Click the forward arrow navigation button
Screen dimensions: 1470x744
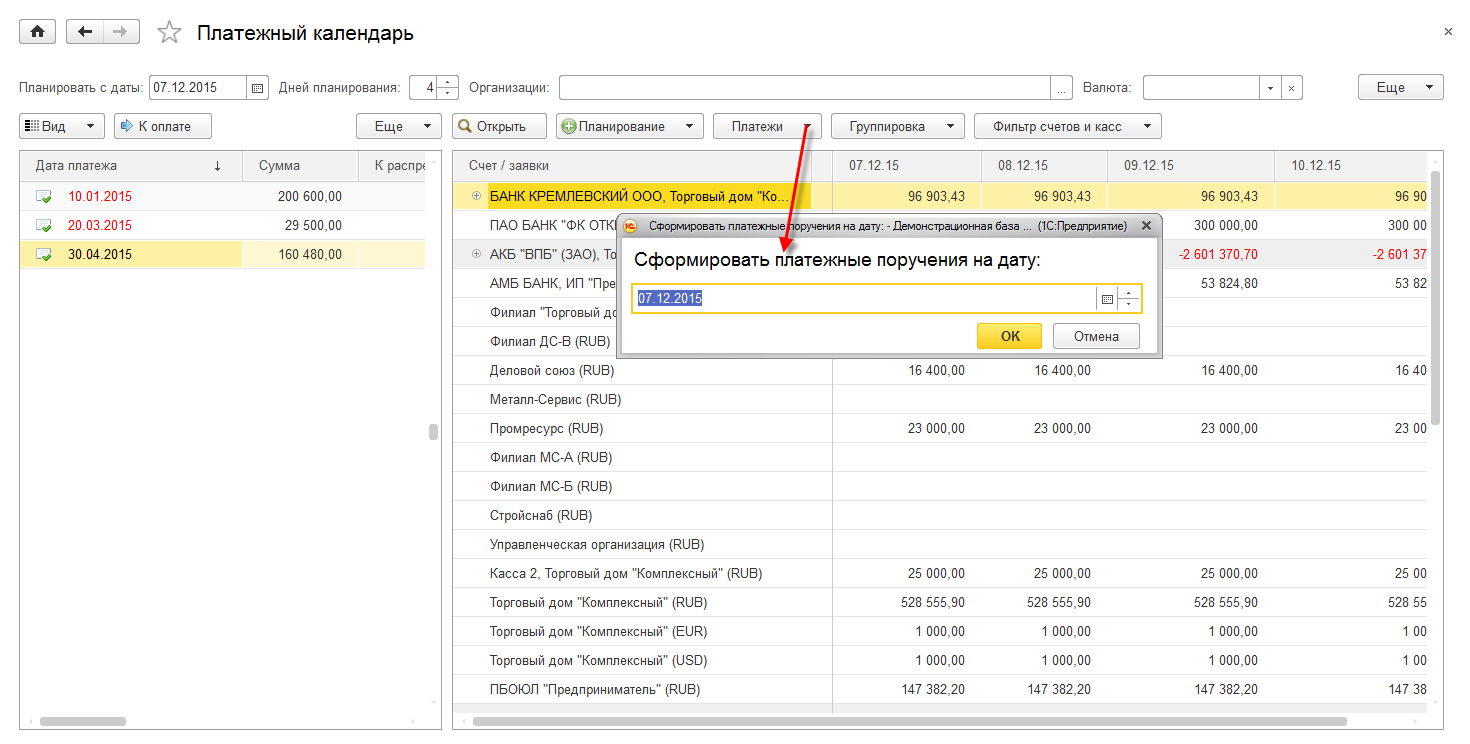click(120, 32)
